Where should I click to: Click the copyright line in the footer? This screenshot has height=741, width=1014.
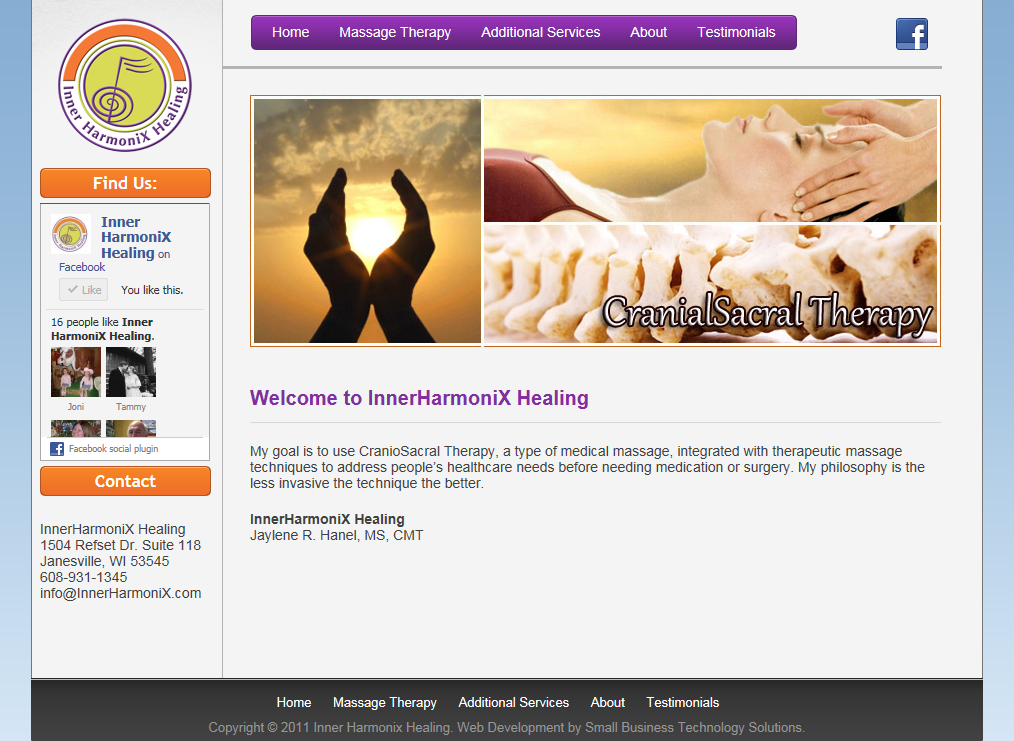click(506, 727)
